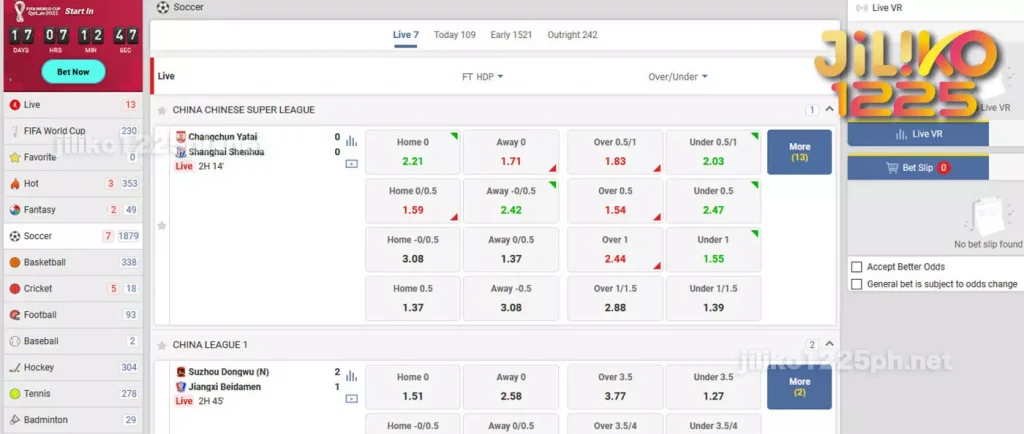Click the Bet Now button

point(73,72)
